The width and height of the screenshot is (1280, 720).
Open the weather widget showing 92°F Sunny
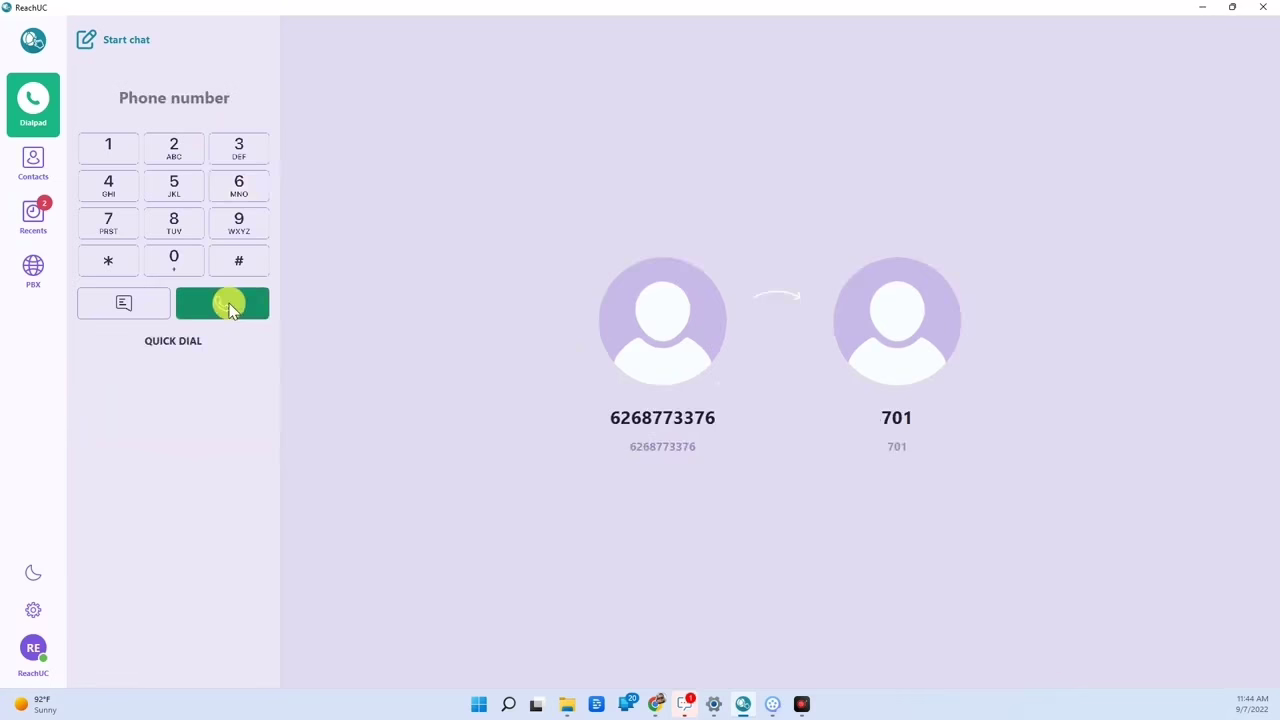(x=35, y=704)
